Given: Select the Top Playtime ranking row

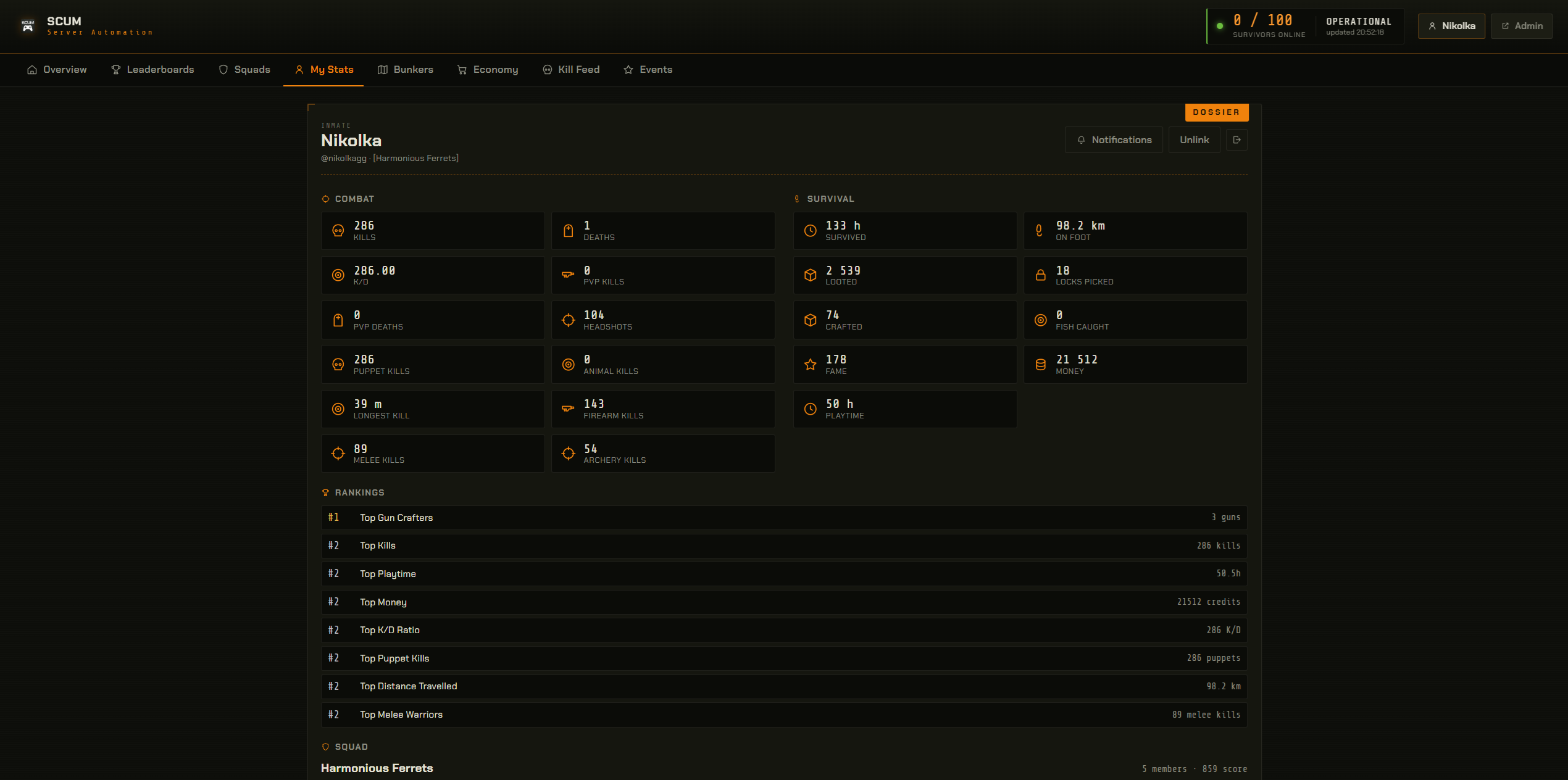Looking at the screenshot, I should pyautogui.click(x=784, y=574).
